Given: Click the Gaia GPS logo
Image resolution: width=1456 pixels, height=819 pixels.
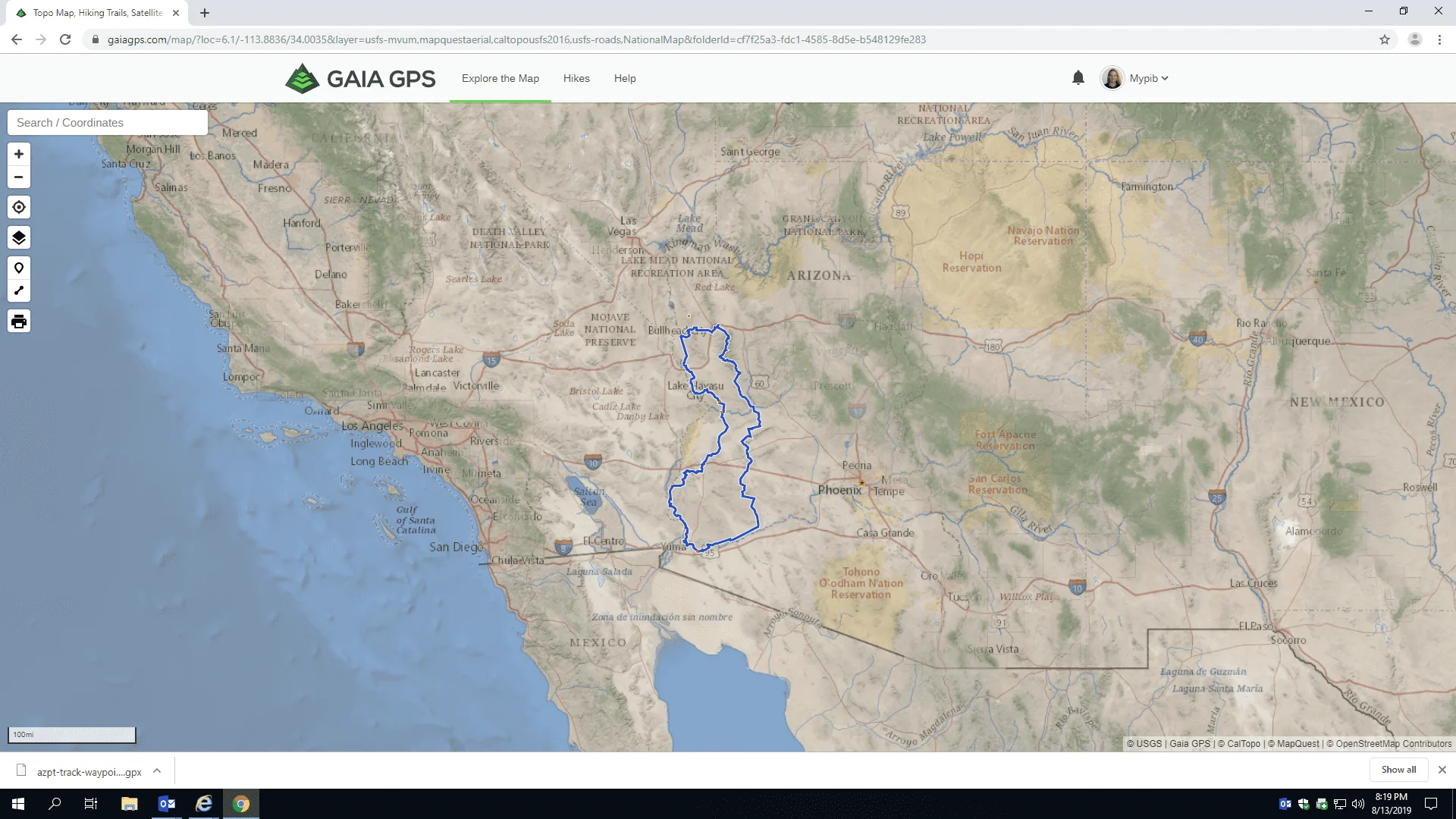Looking at the screenshot, I should 360,78.
